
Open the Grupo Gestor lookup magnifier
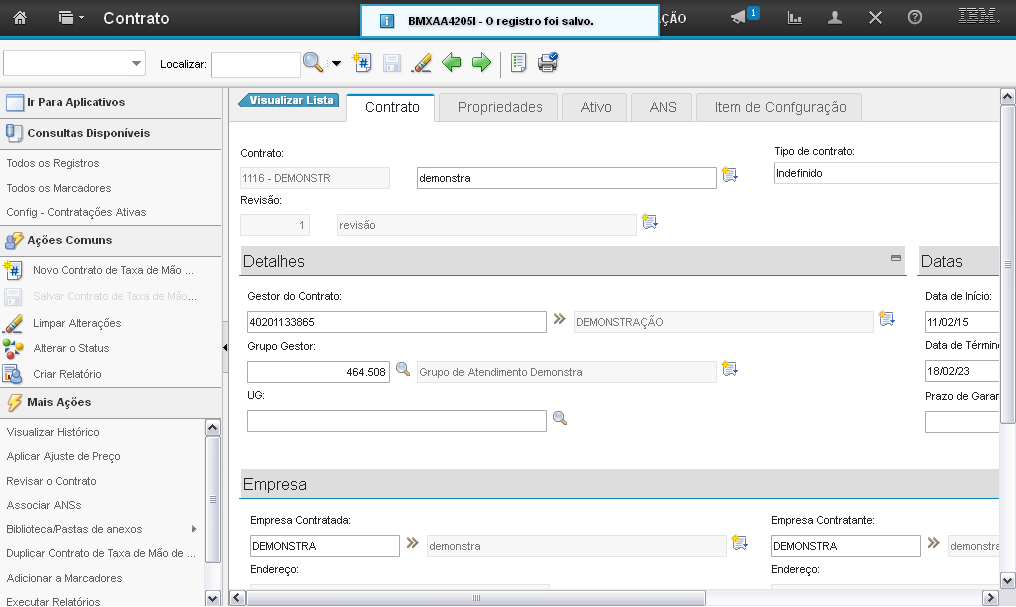(403, 370)
